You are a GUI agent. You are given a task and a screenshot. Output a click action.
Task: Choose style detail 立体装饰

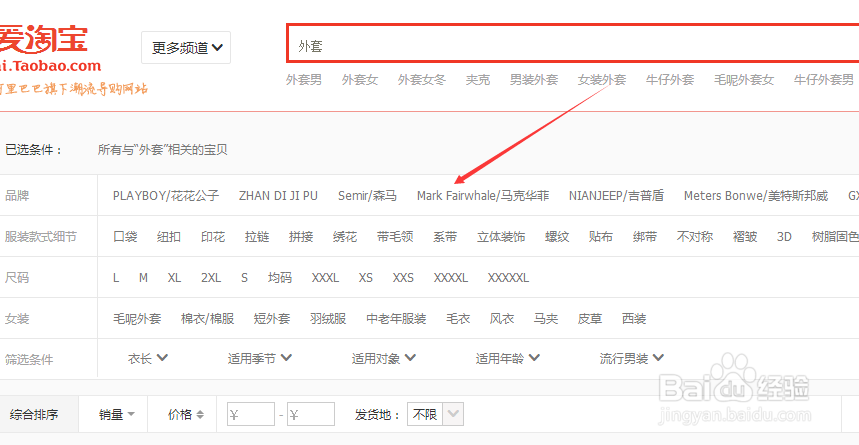[x=501, y=237]
